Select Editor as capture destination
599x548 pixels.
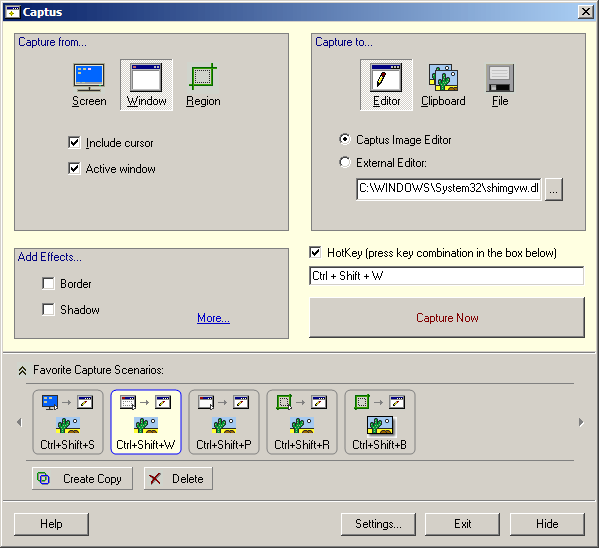[386, 85]
